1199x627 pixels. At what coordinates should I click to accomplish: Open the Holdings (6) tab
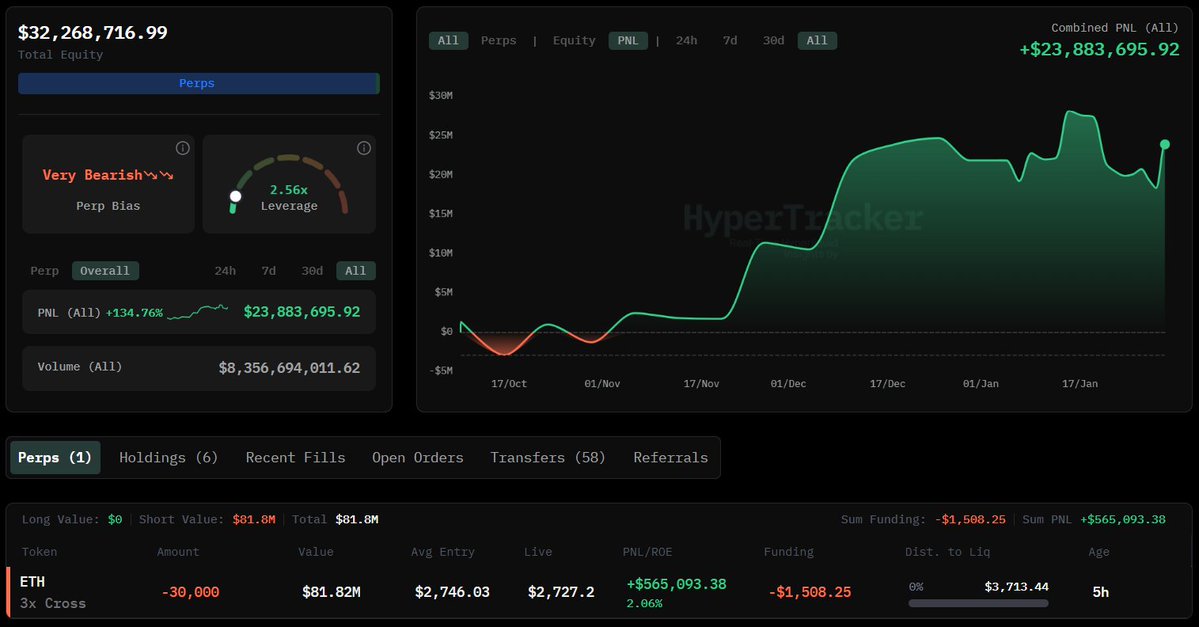click(x=168, y=457)
